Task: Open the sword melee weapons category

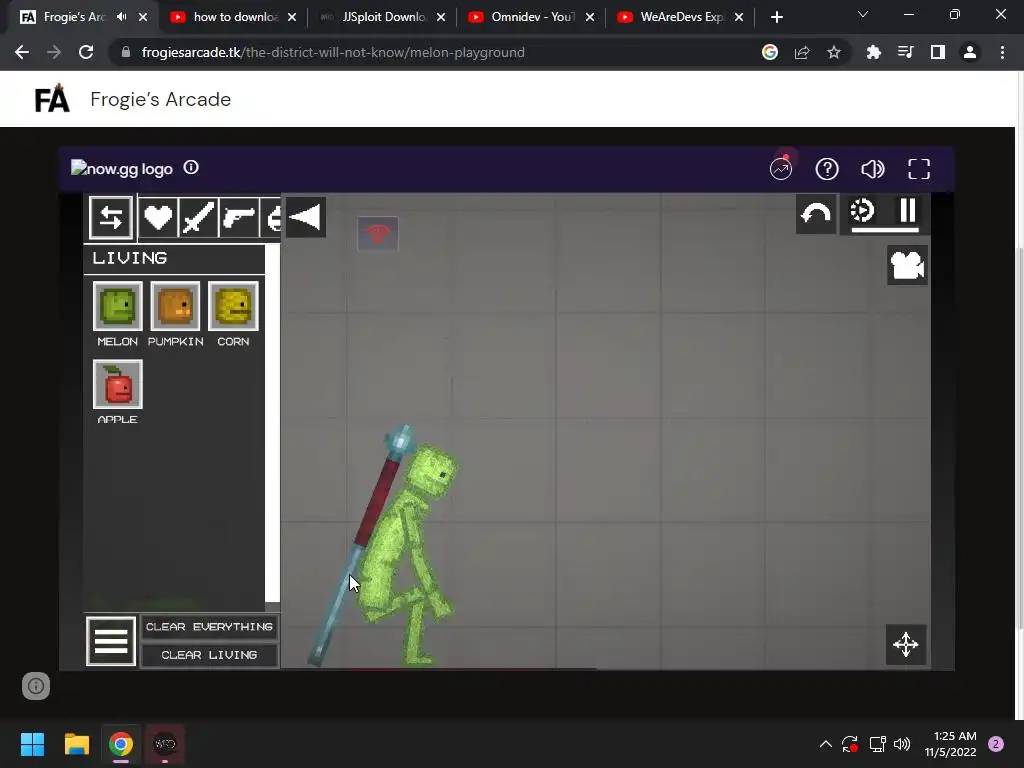Action: 198,217
